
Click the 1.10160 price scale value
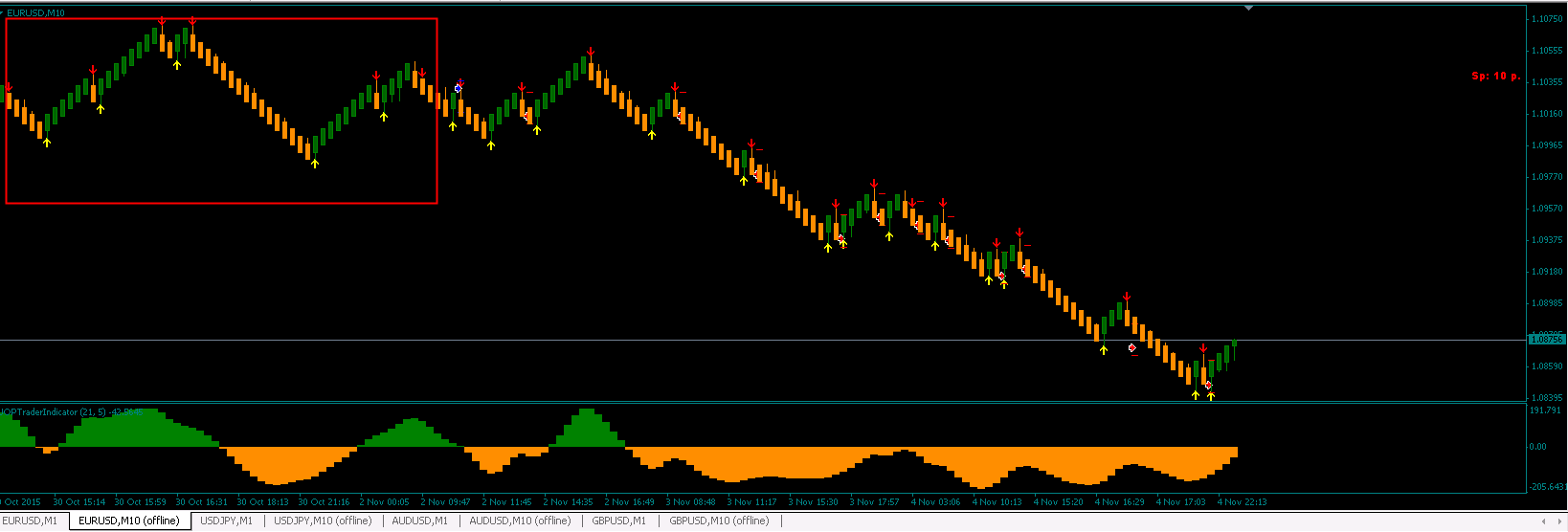tap(1547, 114)
